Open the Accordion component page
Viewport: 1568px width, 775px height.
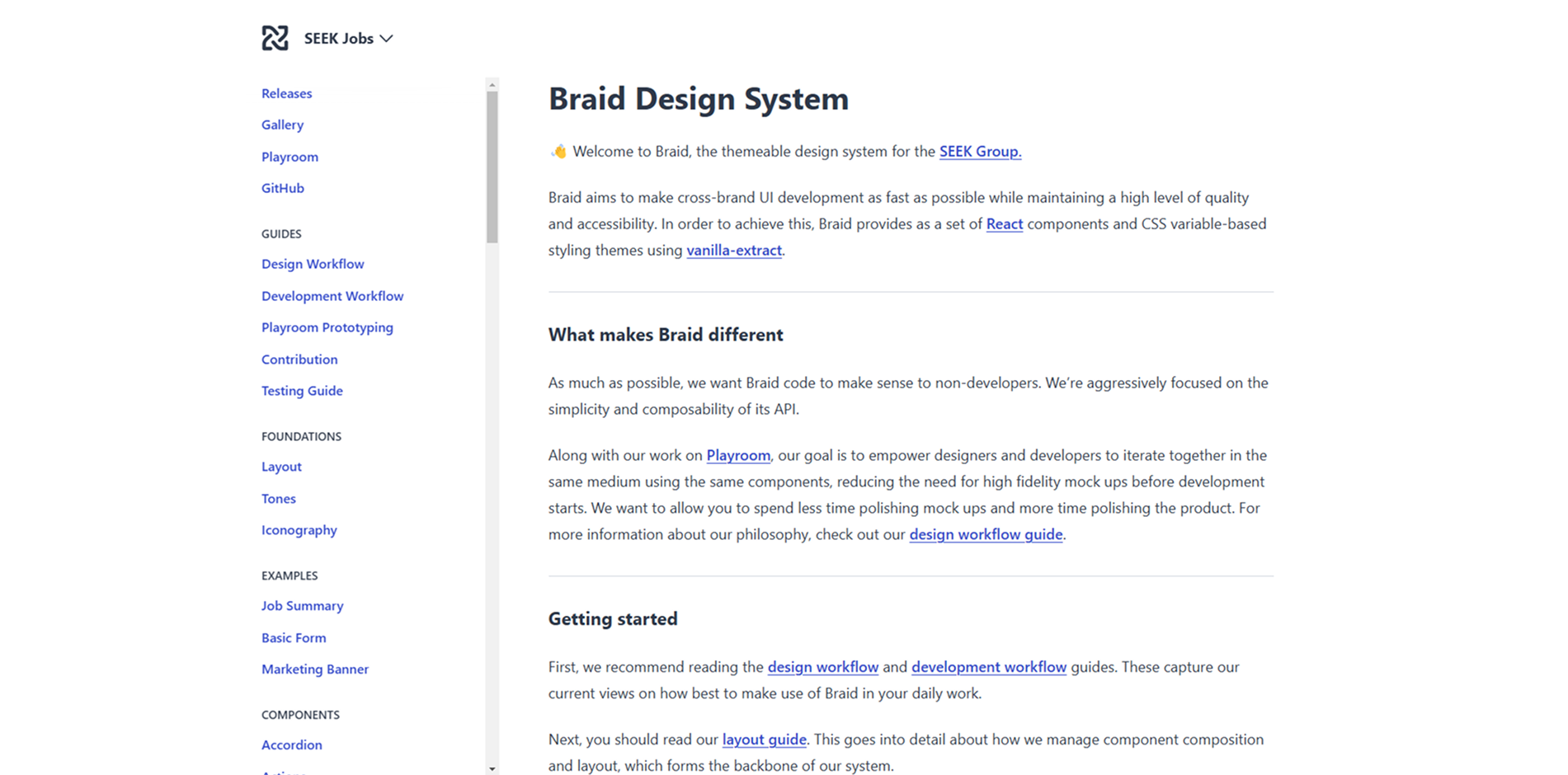(x=291, y=744)
